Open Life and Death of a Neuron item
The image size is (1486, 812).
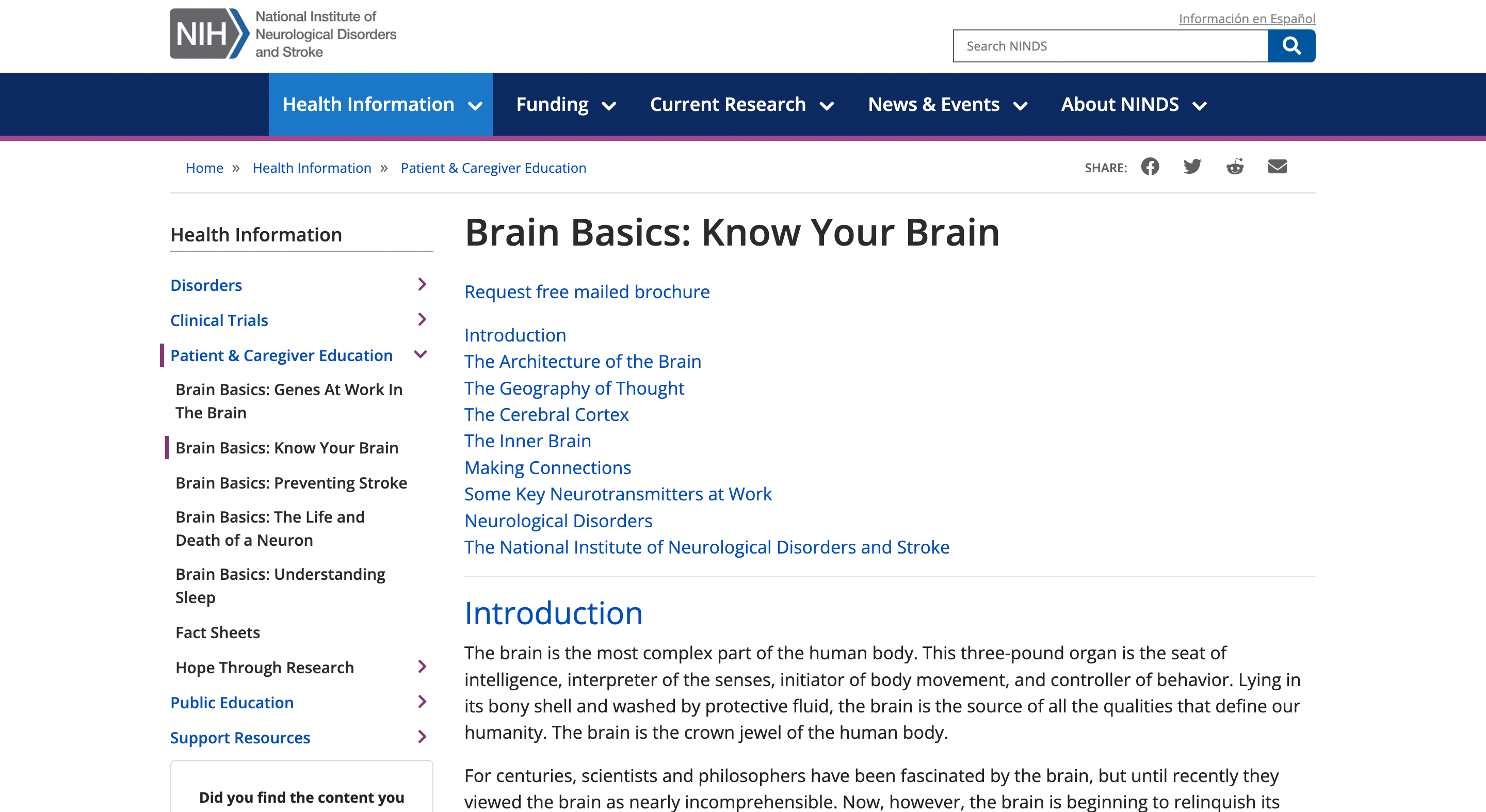[x=270, y=529]
